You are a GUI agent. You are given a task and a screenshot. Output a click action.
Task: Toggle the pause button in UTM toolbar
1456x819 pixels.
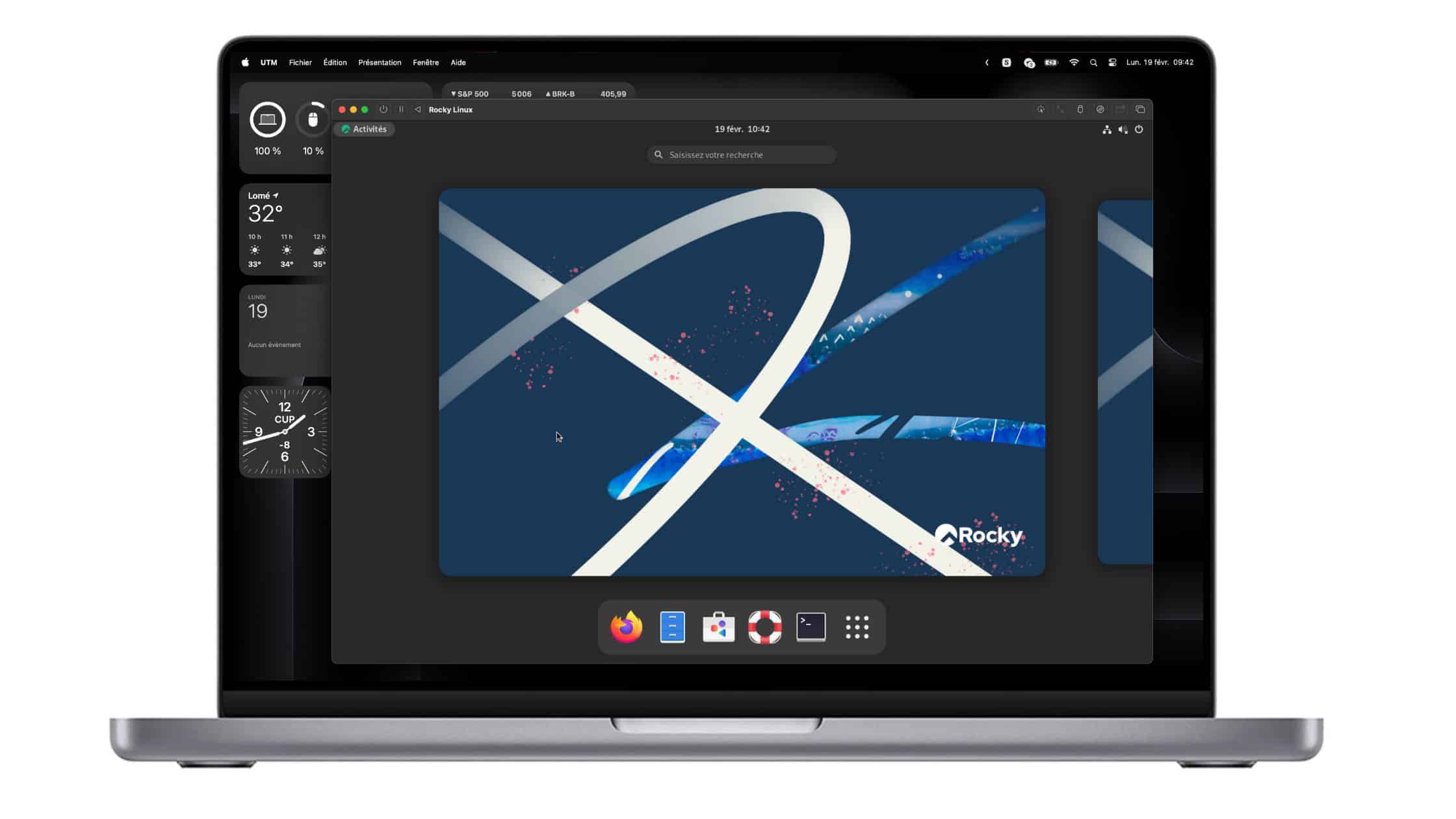401,109
